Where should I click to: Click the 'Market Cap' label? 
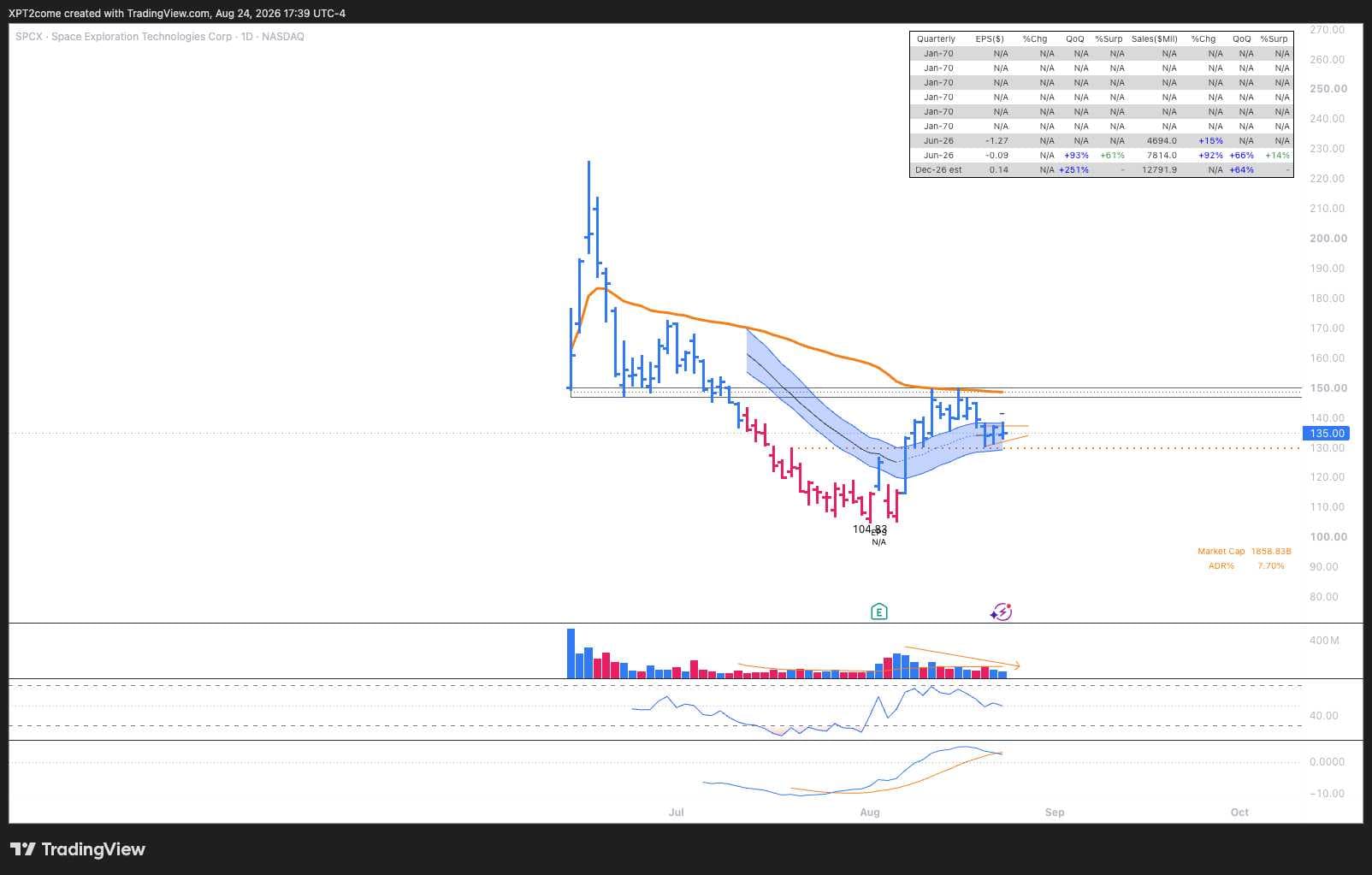(1221, 552)
